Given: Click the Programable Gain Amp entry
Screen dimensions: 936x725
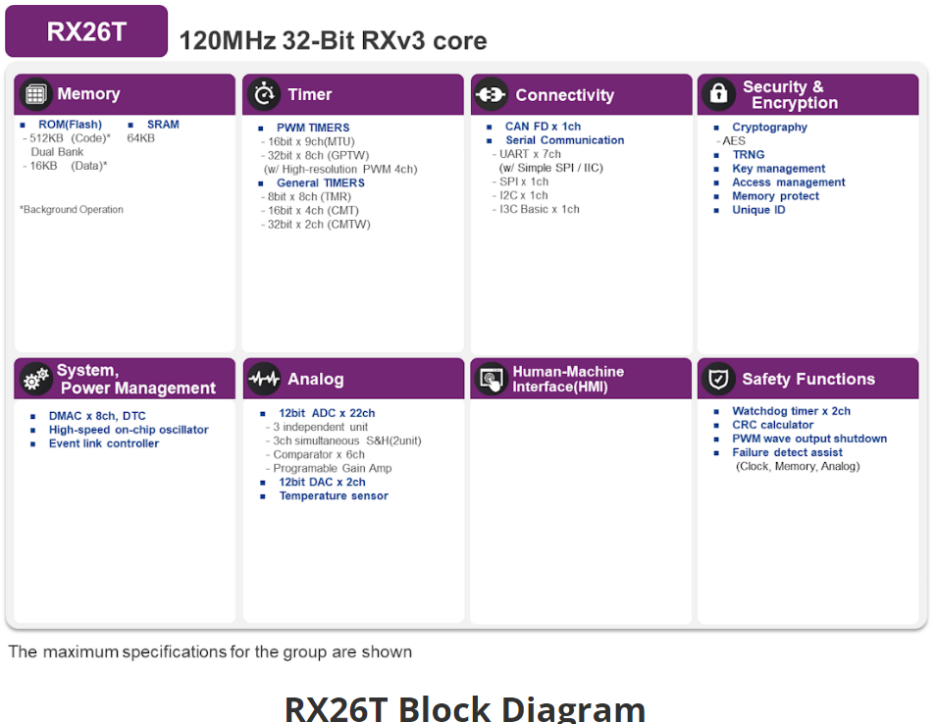Looking at the screenshot, I should pos(329,468).
